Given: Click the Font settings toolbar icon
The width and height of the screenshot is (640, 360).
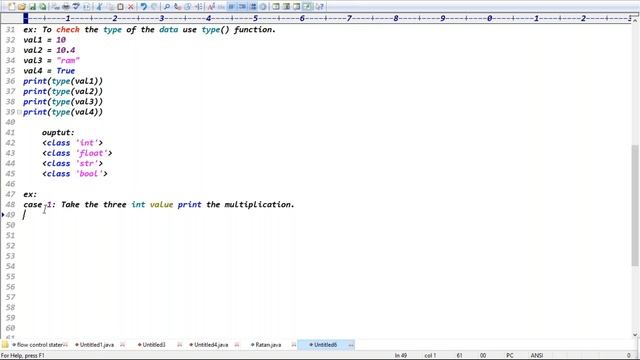Looking at the screenshot, I should coord(211,7).
